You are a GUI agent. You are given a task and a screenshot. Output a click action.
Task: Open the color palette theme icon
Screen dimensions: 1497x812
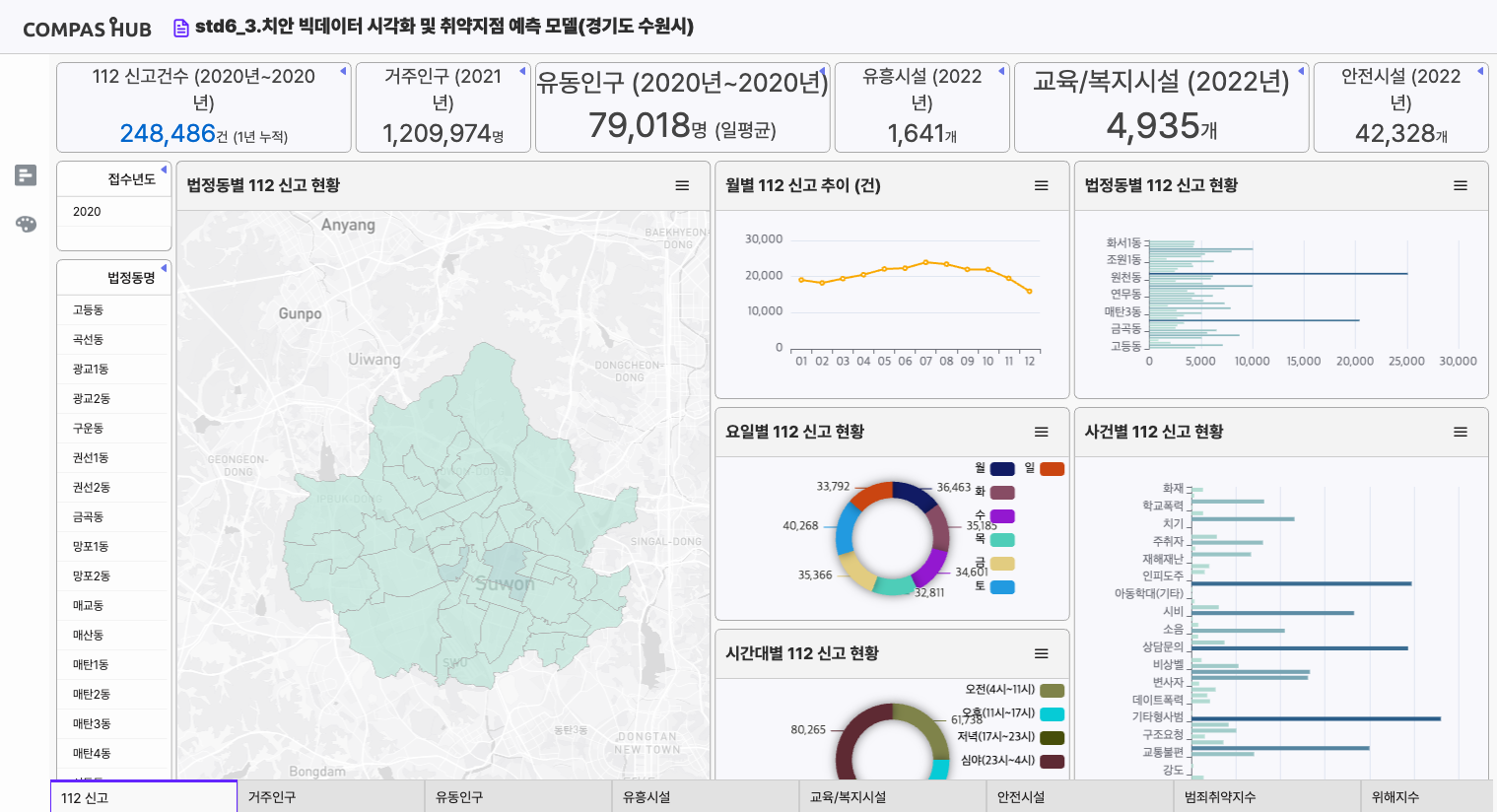(x=26, y=224)
